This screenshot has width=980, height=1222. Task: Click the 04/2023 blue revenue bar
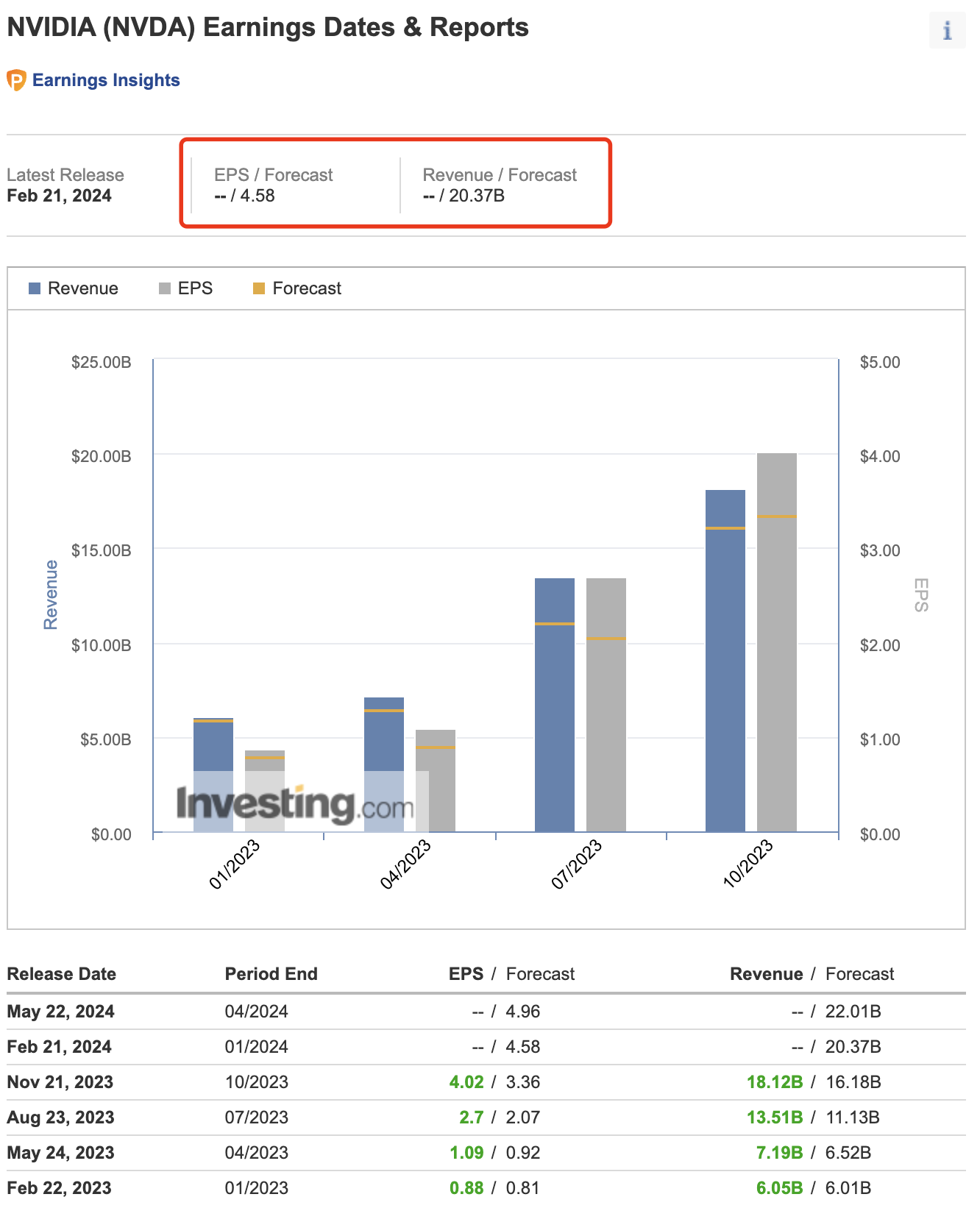tap(384, 764)
